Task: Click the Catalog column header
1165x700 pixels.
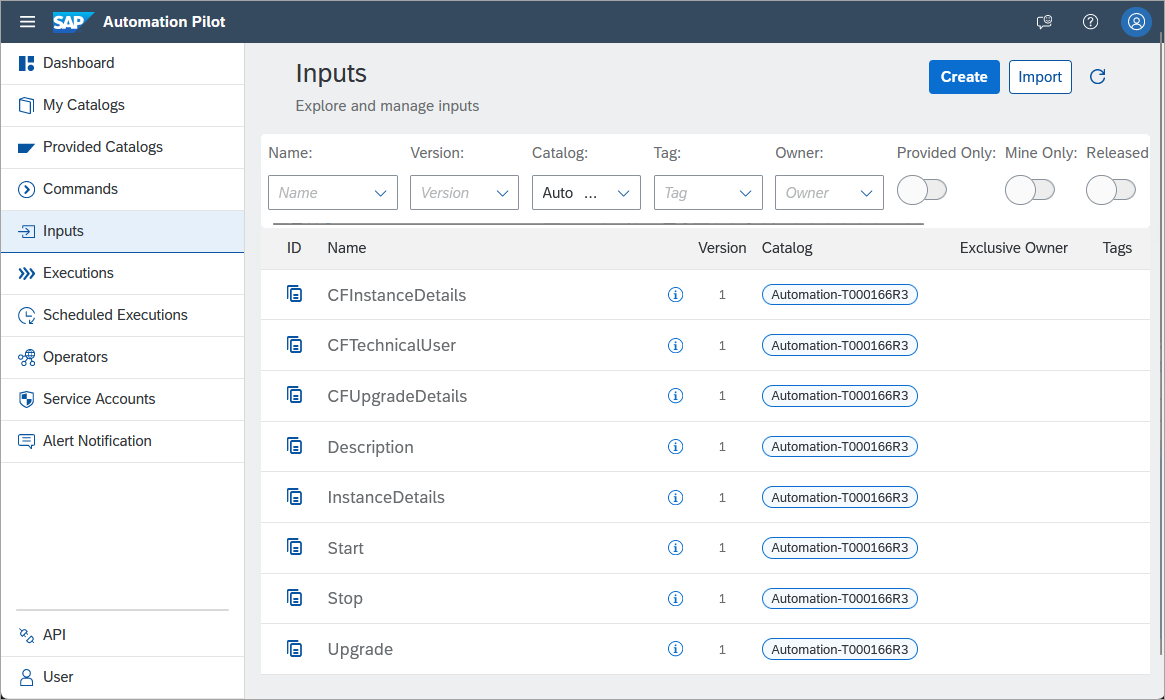Action: point(787,248)
